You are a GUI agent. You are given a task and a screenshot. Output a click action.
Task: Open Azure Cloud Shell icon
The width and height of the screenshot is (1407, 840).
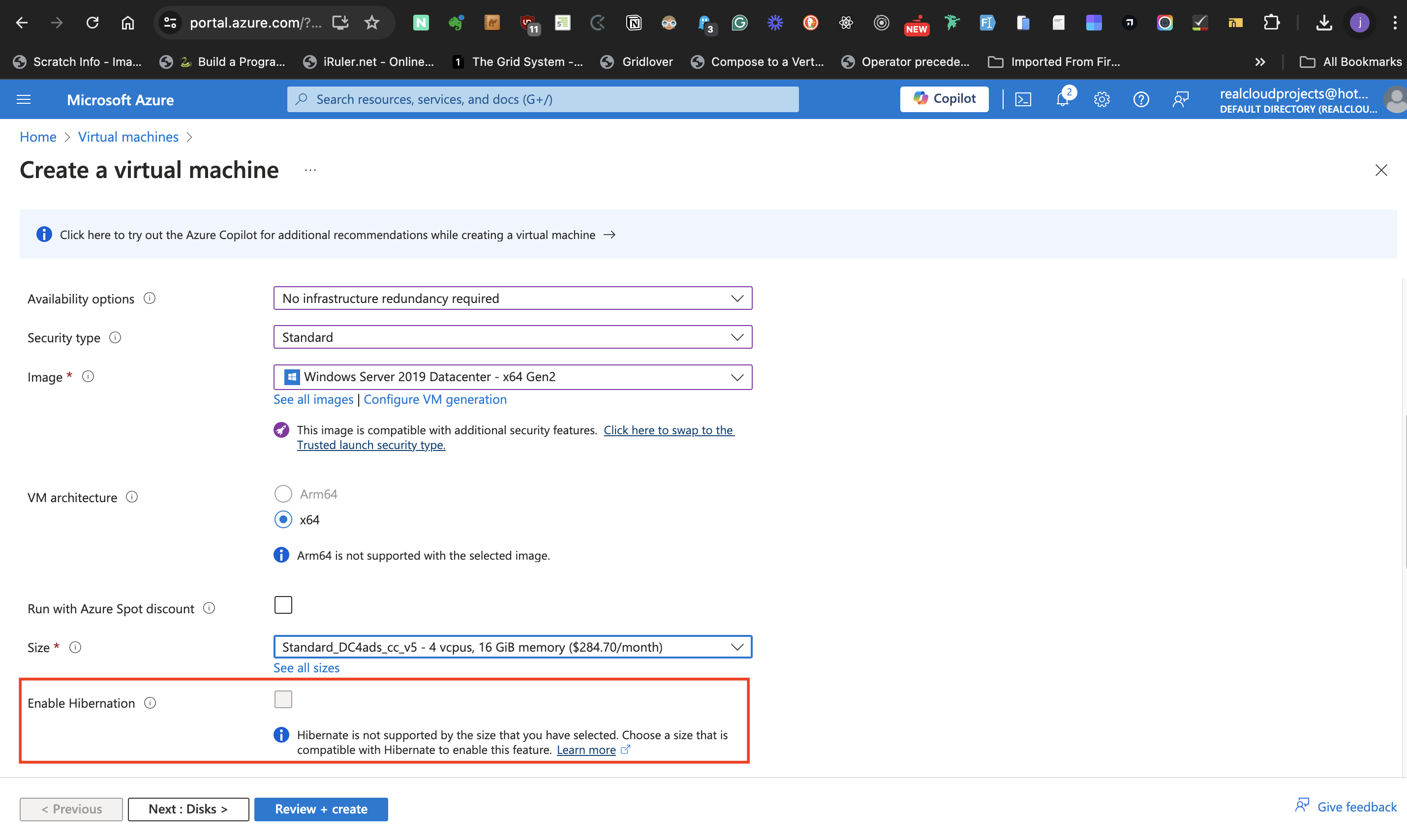(x=1023, y=100)
